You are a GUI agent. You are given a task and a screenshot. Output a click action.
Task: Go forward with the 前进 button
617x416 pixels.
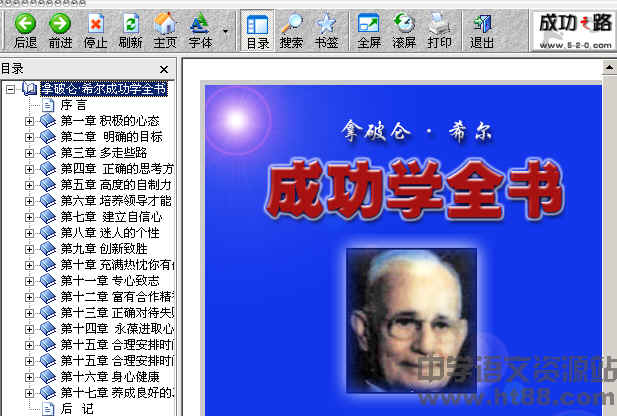(60, 31)
